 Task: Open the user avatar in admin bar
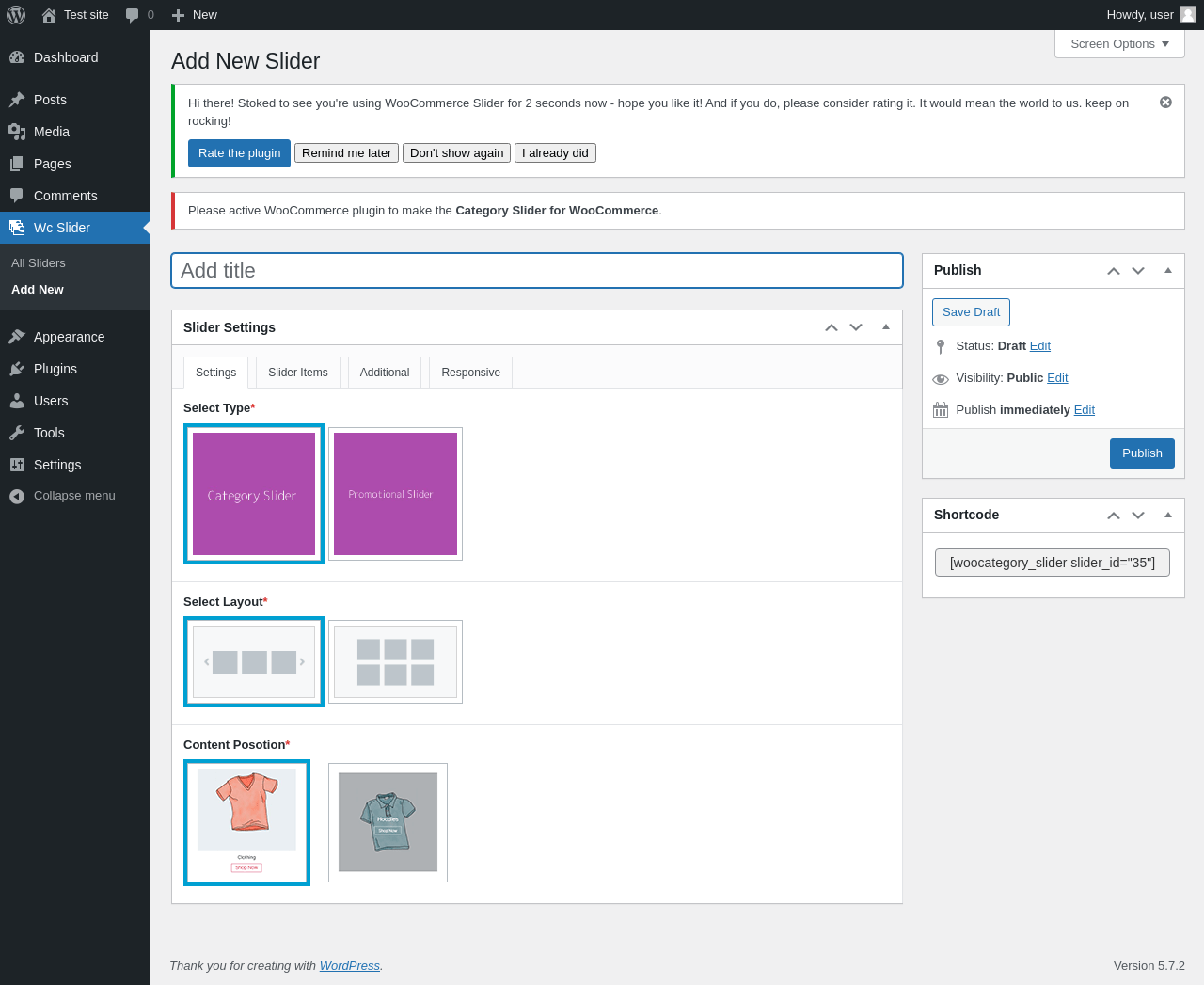1188,14
